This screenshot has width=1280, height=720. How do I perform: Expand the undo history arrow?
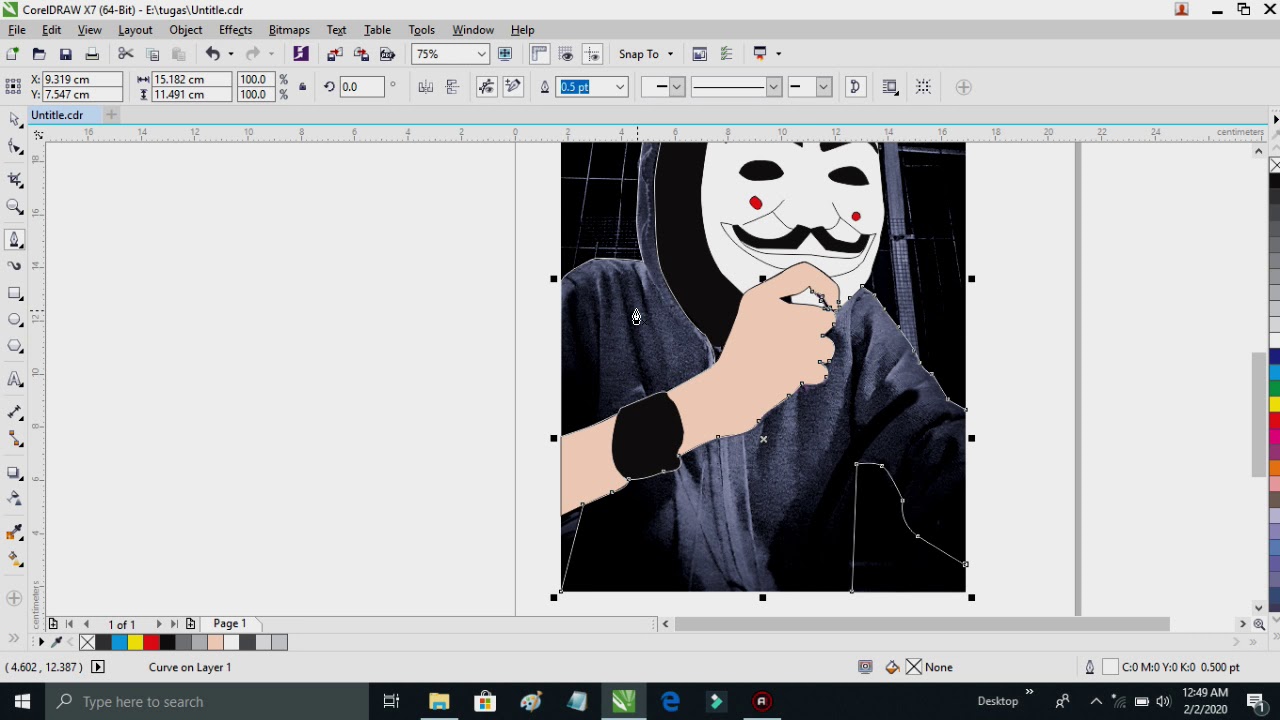tap(230, 54)
